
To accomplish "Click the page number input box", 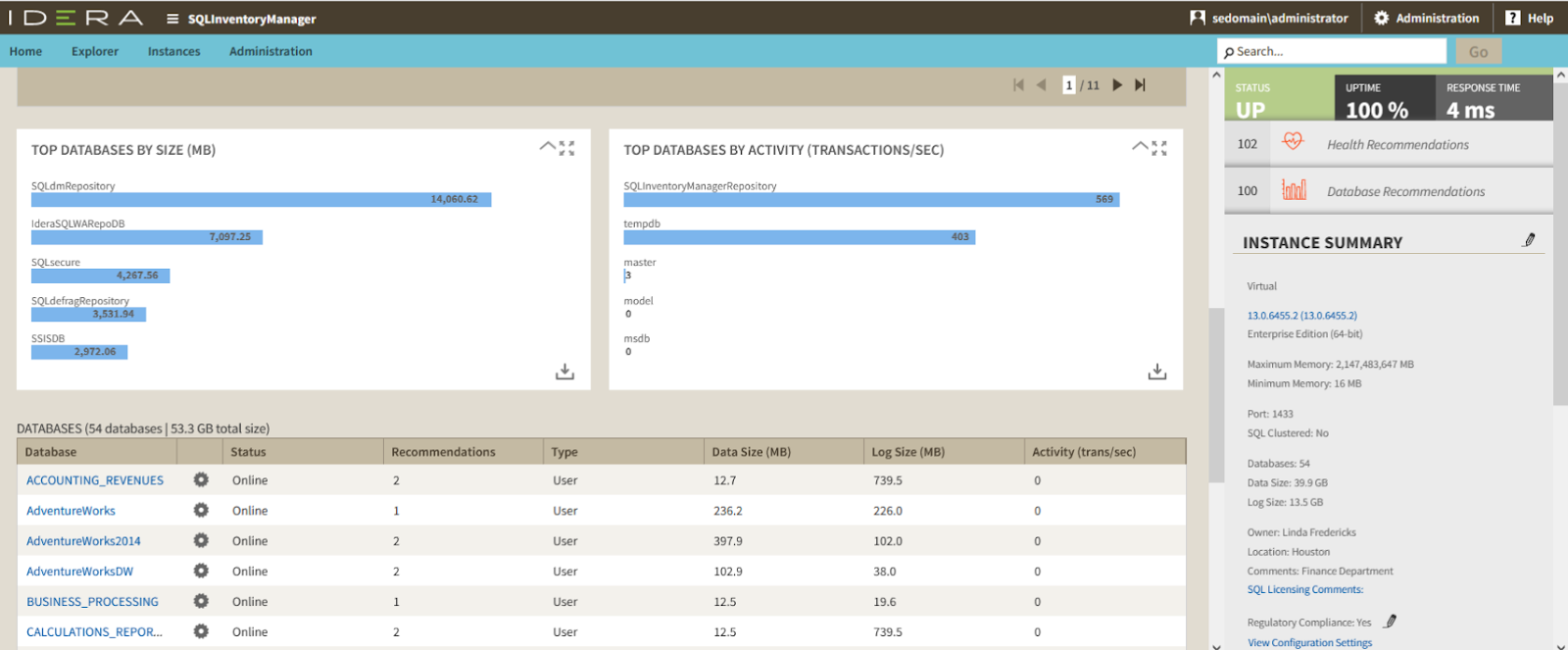I will coord(1069,85).
